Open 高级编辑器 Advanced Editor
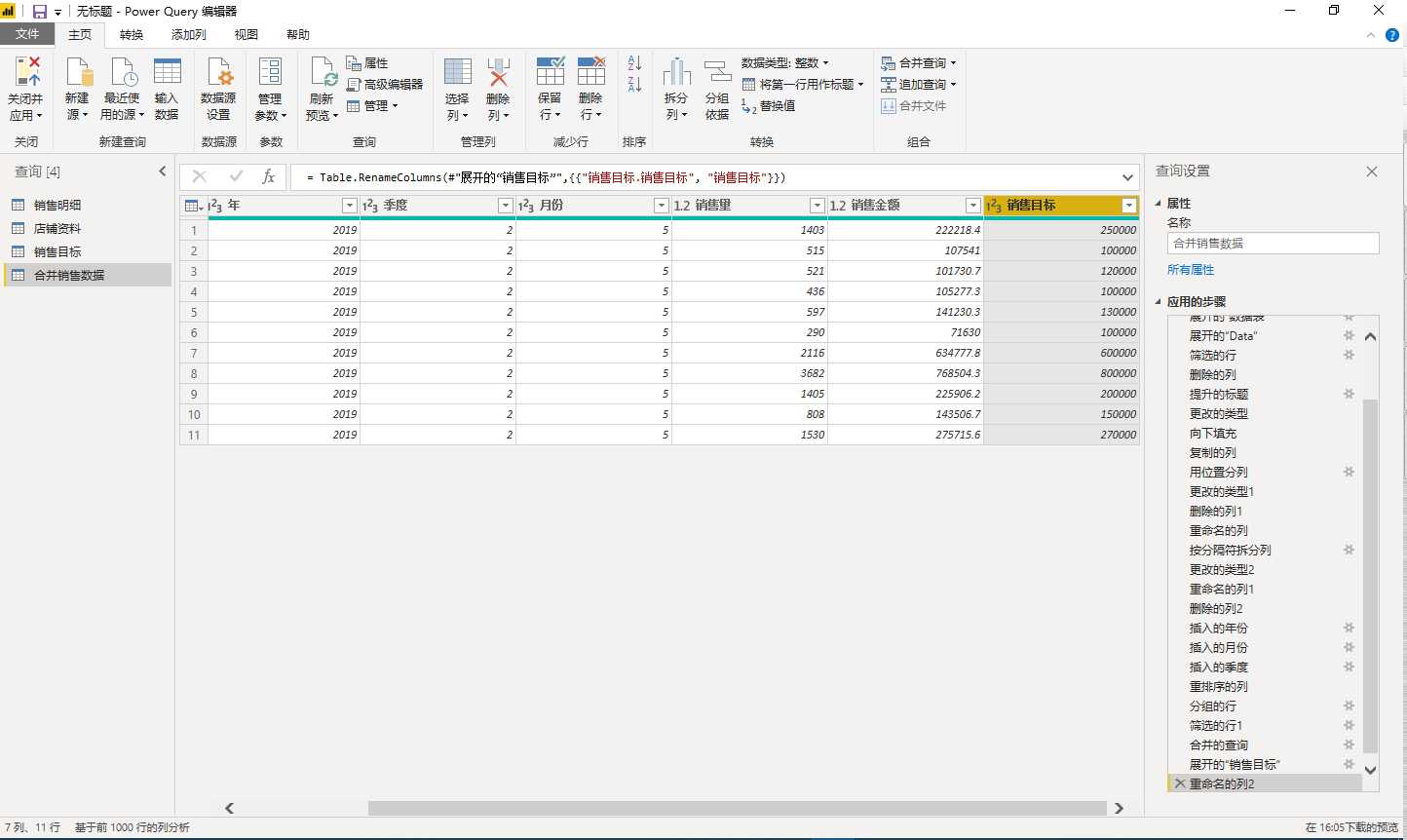The height and width of the screenshot is (840, 1407). click(385, 84)
